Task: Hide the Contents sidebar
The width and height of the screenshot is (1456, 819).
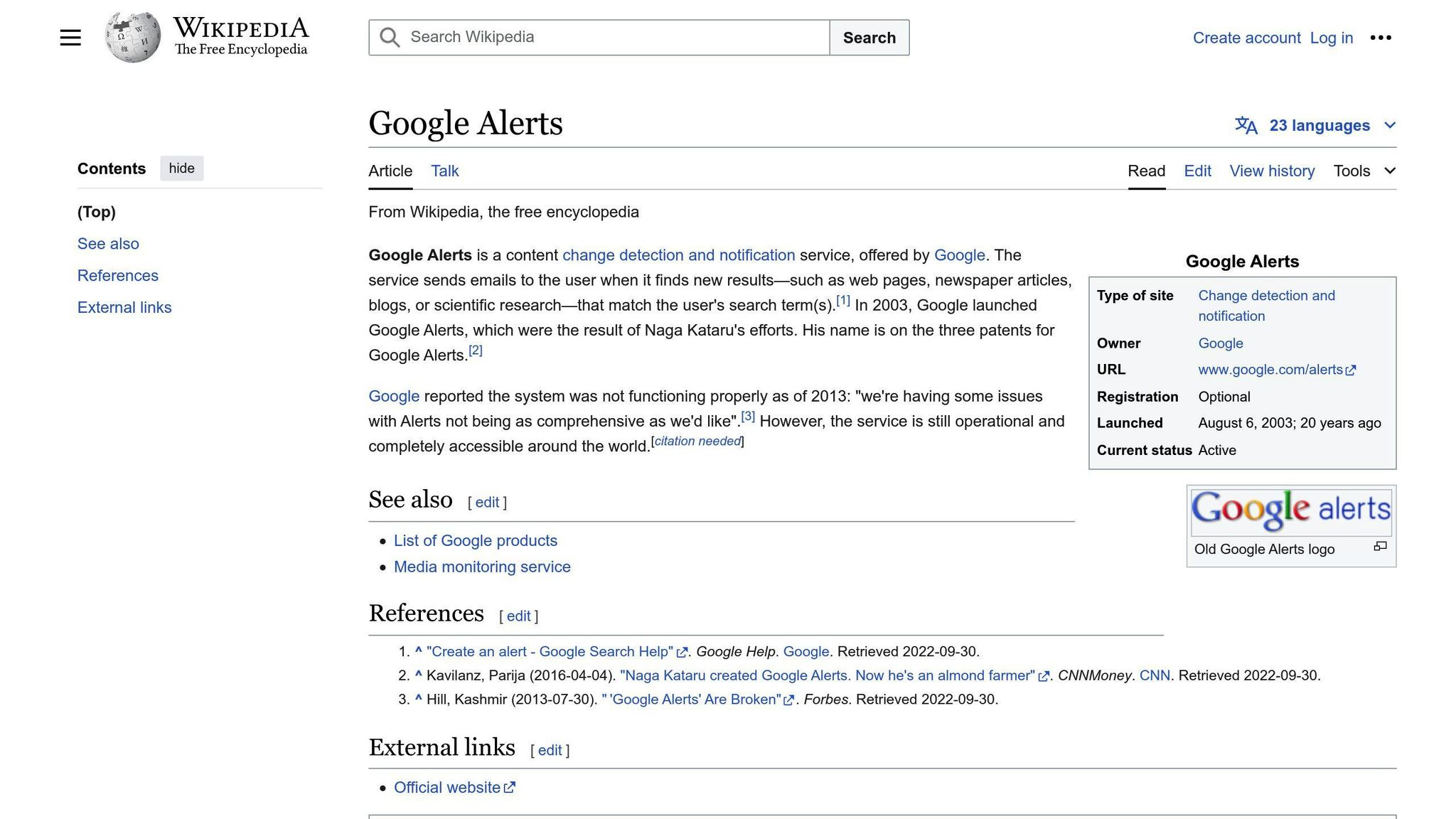Action: (181, 168)
